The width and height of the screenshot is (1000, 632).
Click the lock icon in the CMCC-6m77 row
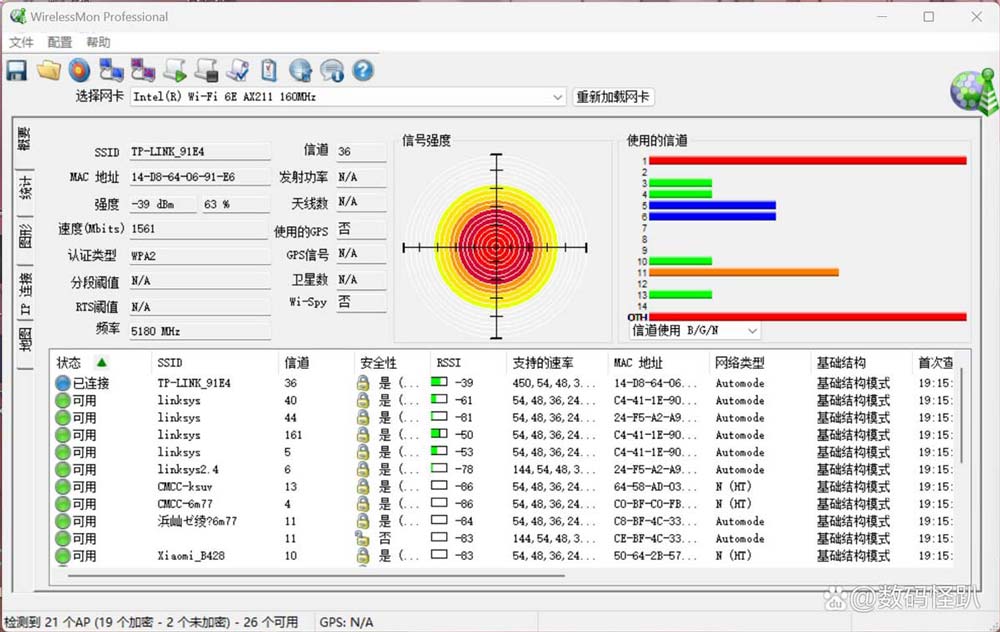[363, 504]
